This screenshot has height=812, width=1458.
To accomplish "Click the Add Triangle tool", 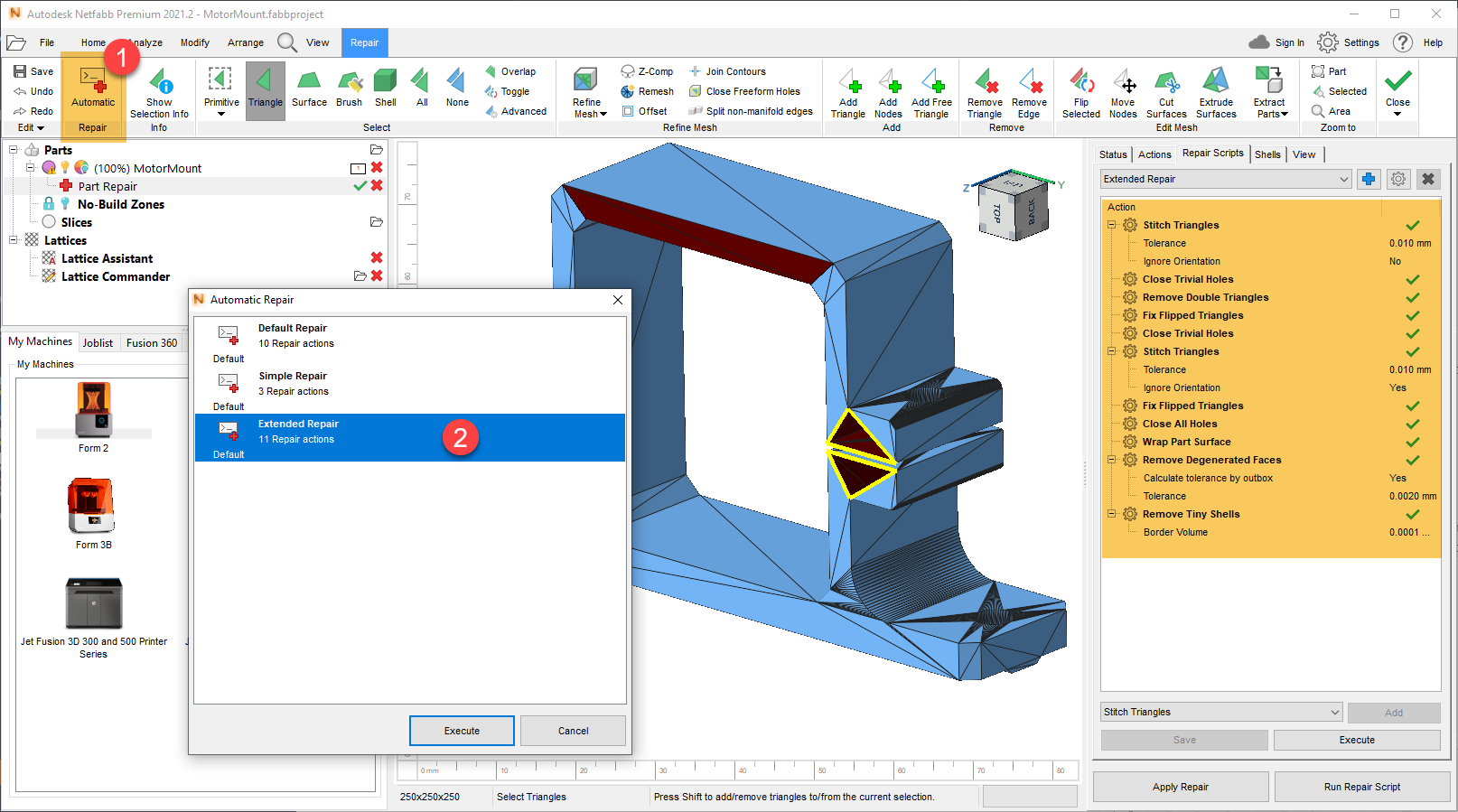I will click(x=848, y=93).
